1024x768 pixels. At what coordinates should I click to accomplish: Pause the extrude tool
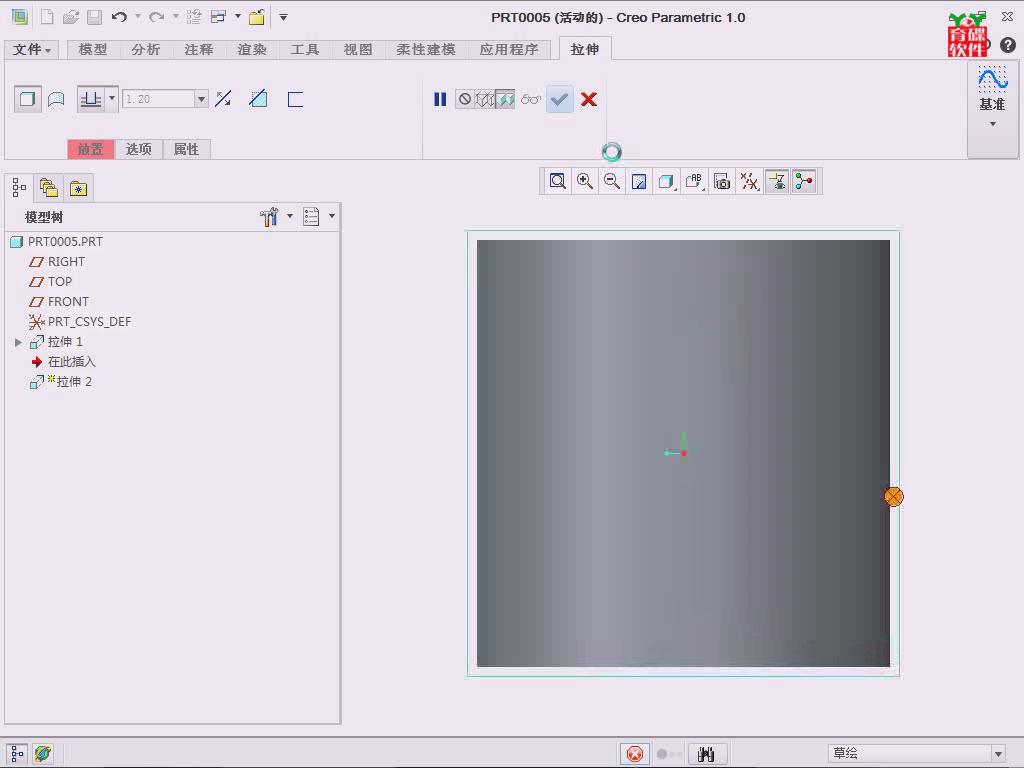(x=440, y=99)
